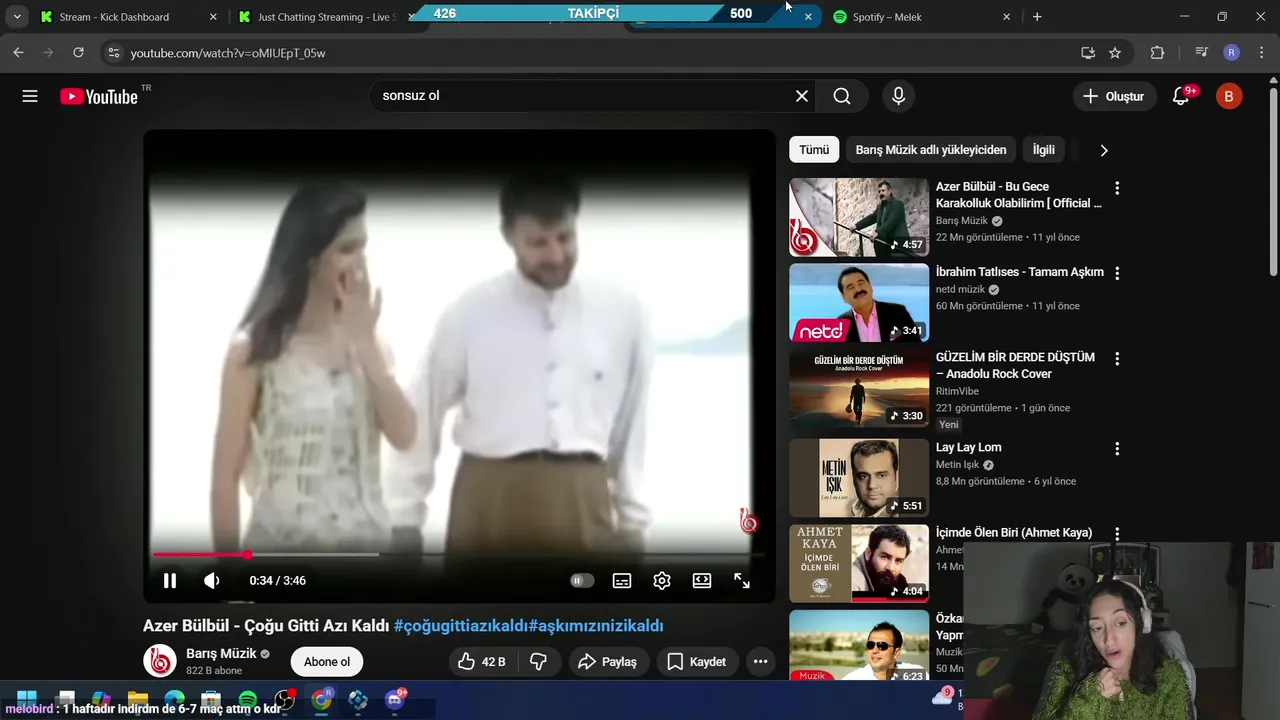The image size is (1280, 720).
Task: Dislike the video with thumbs down
Action: click(538, 662)
